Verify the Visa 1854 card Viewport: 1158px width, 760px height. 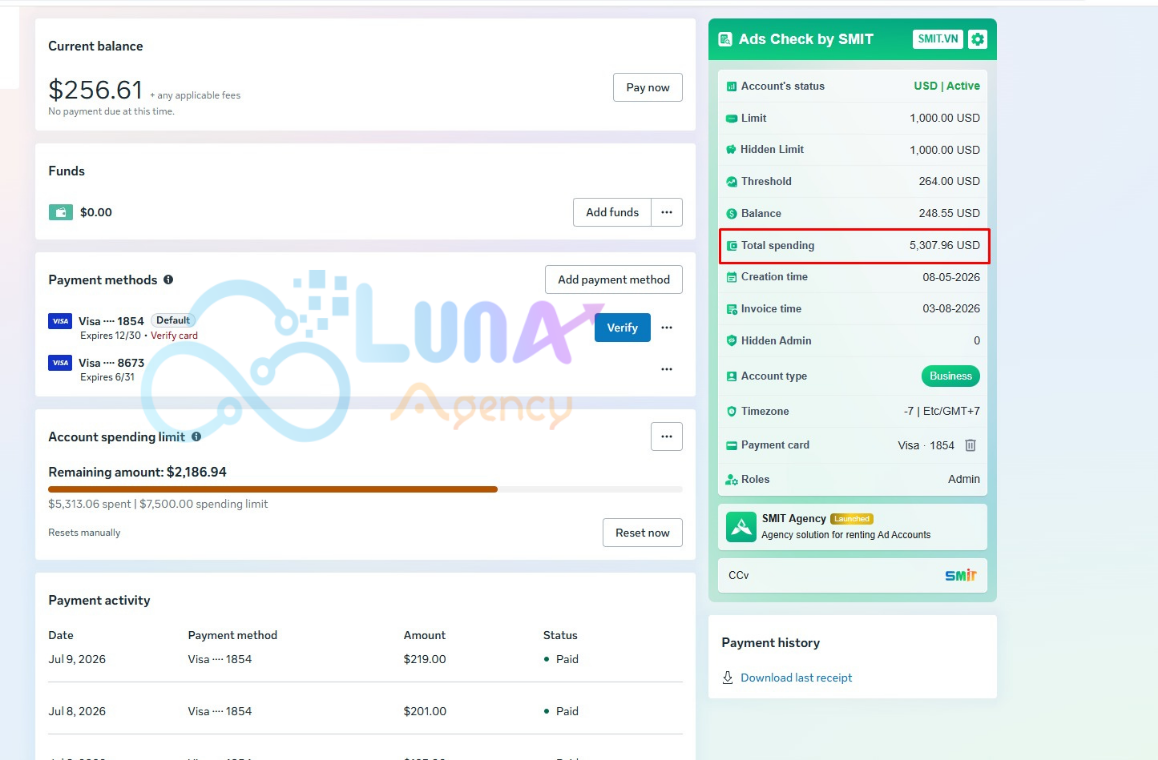pyautogui.click(x=623, y=327)
